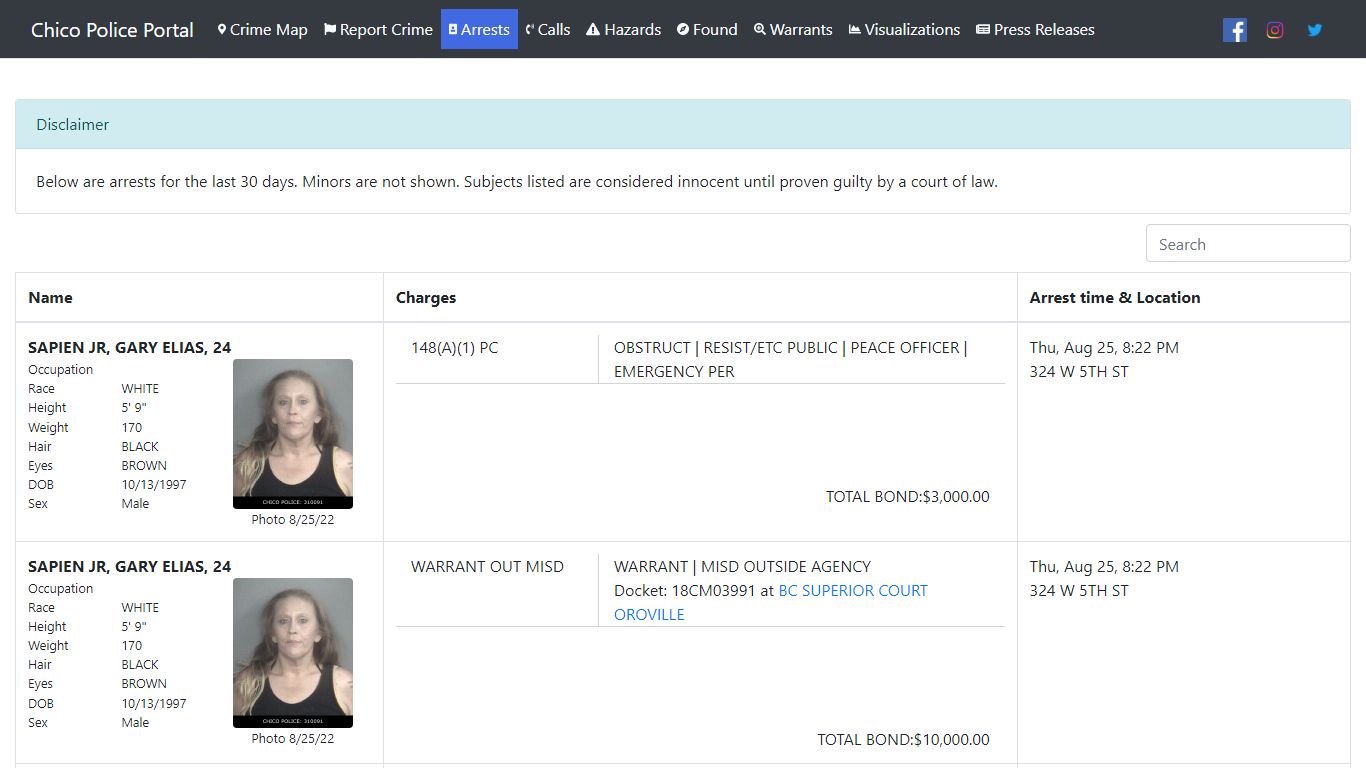Open the Warrants page
1366x768 pixels.
pos(793,29)
